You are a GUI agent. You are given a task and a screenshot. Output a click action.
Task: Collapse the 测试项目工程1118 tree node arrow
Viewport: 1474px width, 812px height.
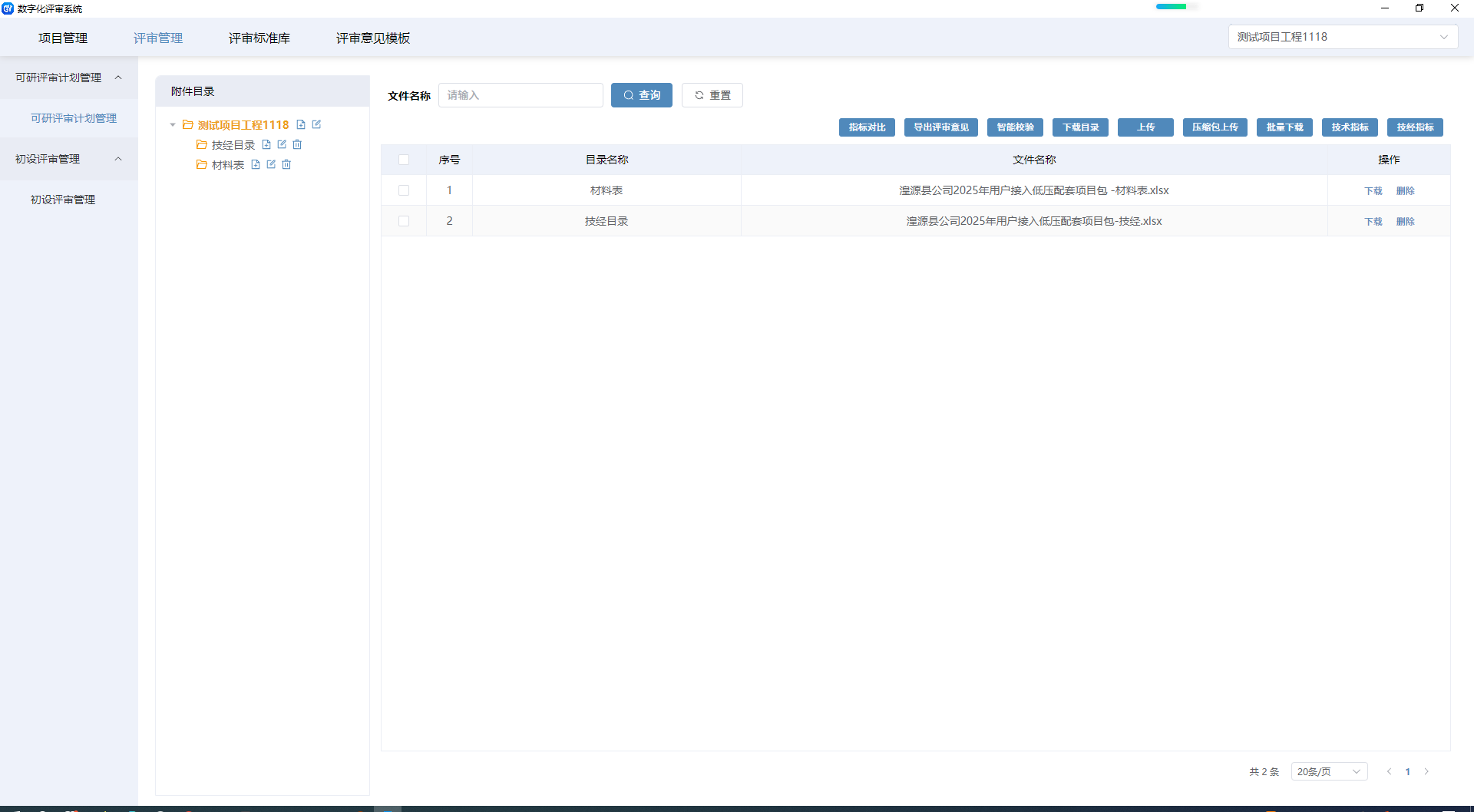pyautogui.click(x=173, y=125)
